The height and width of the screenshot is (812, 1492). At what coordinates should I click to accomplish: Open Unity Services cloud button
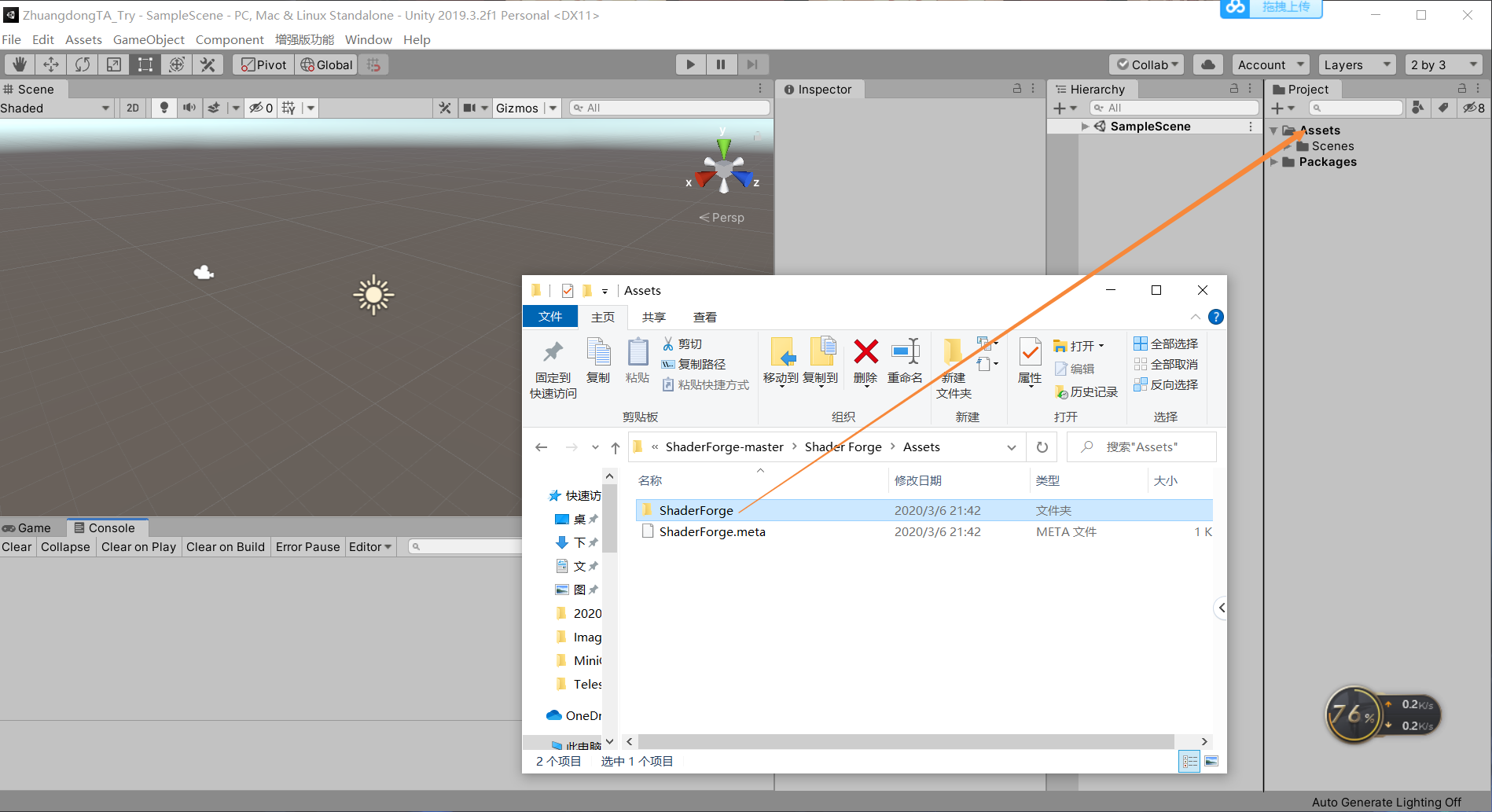tap(1208, 64)
